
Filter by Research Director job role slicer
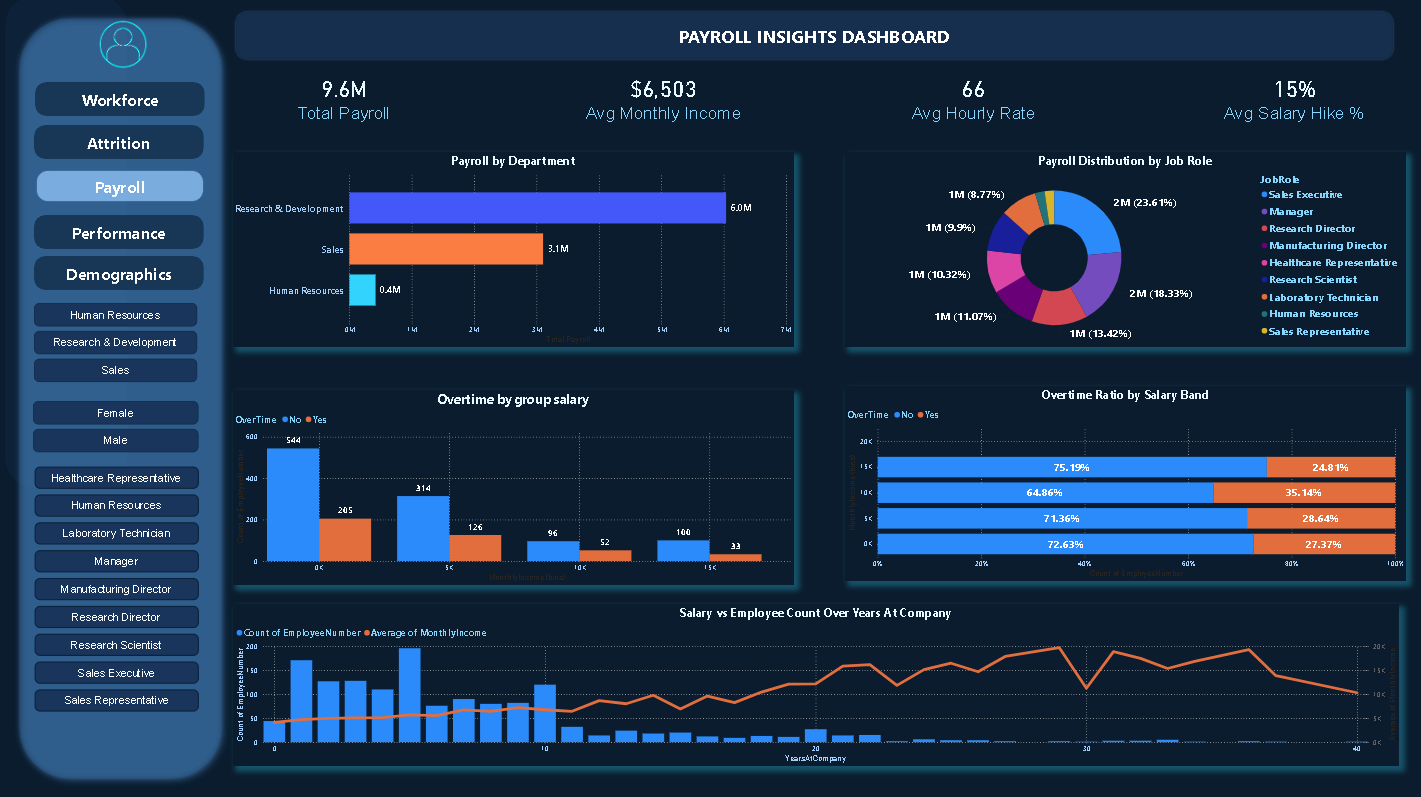pos(116,617)
